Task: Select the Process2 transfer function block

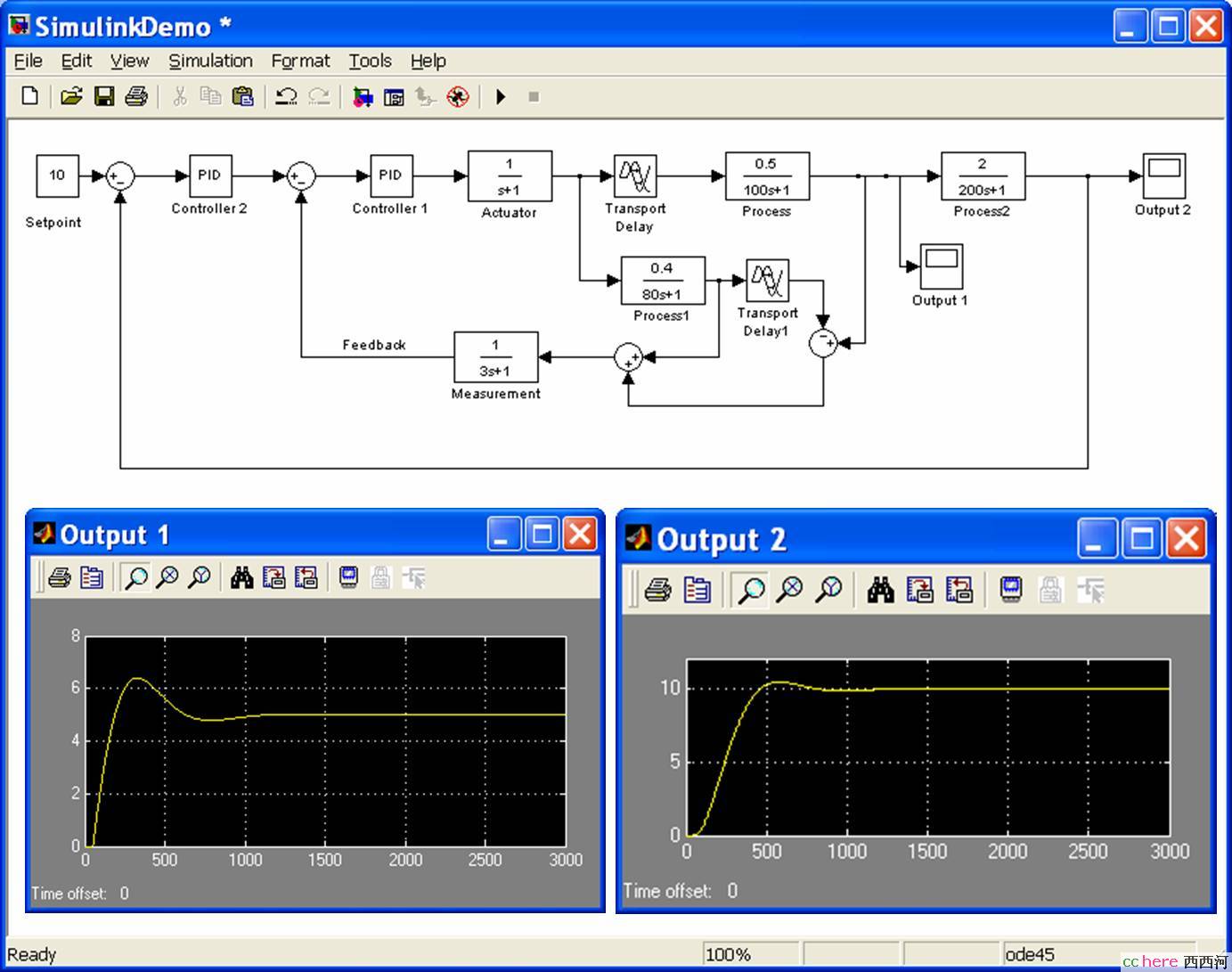Action: 983,176
